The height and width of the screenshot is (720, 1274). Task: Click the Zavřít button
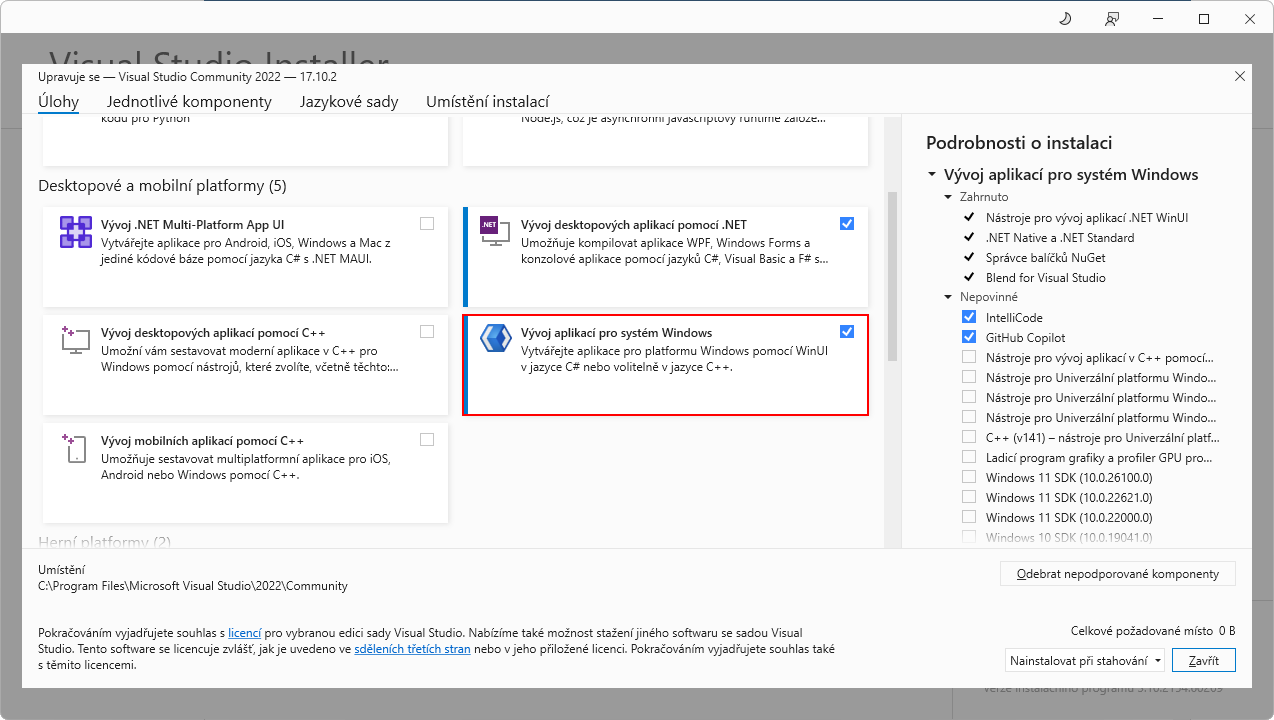(1203, 660)
